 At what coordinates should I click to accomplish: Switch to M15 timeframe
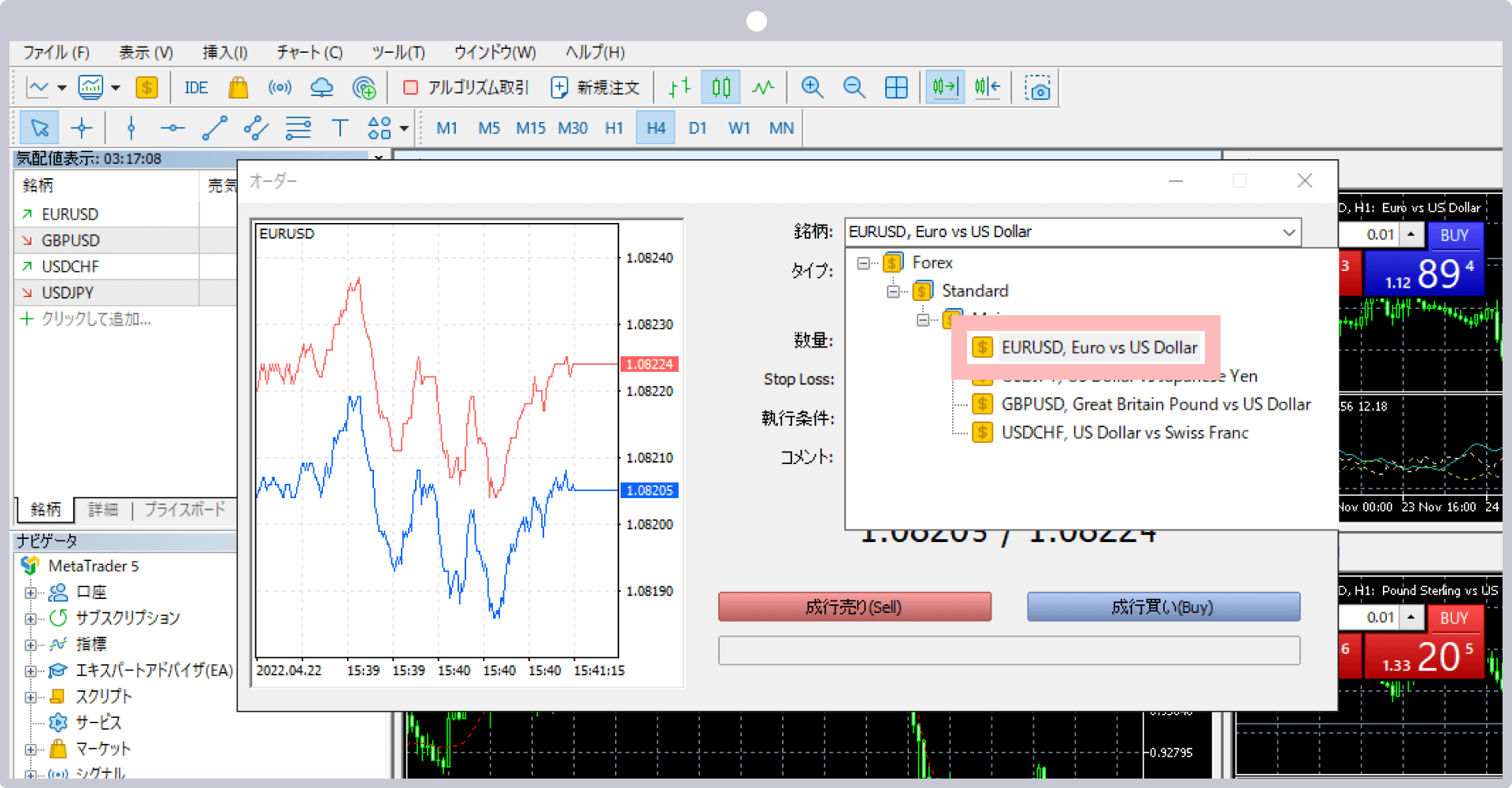click(x=531, y=128)
